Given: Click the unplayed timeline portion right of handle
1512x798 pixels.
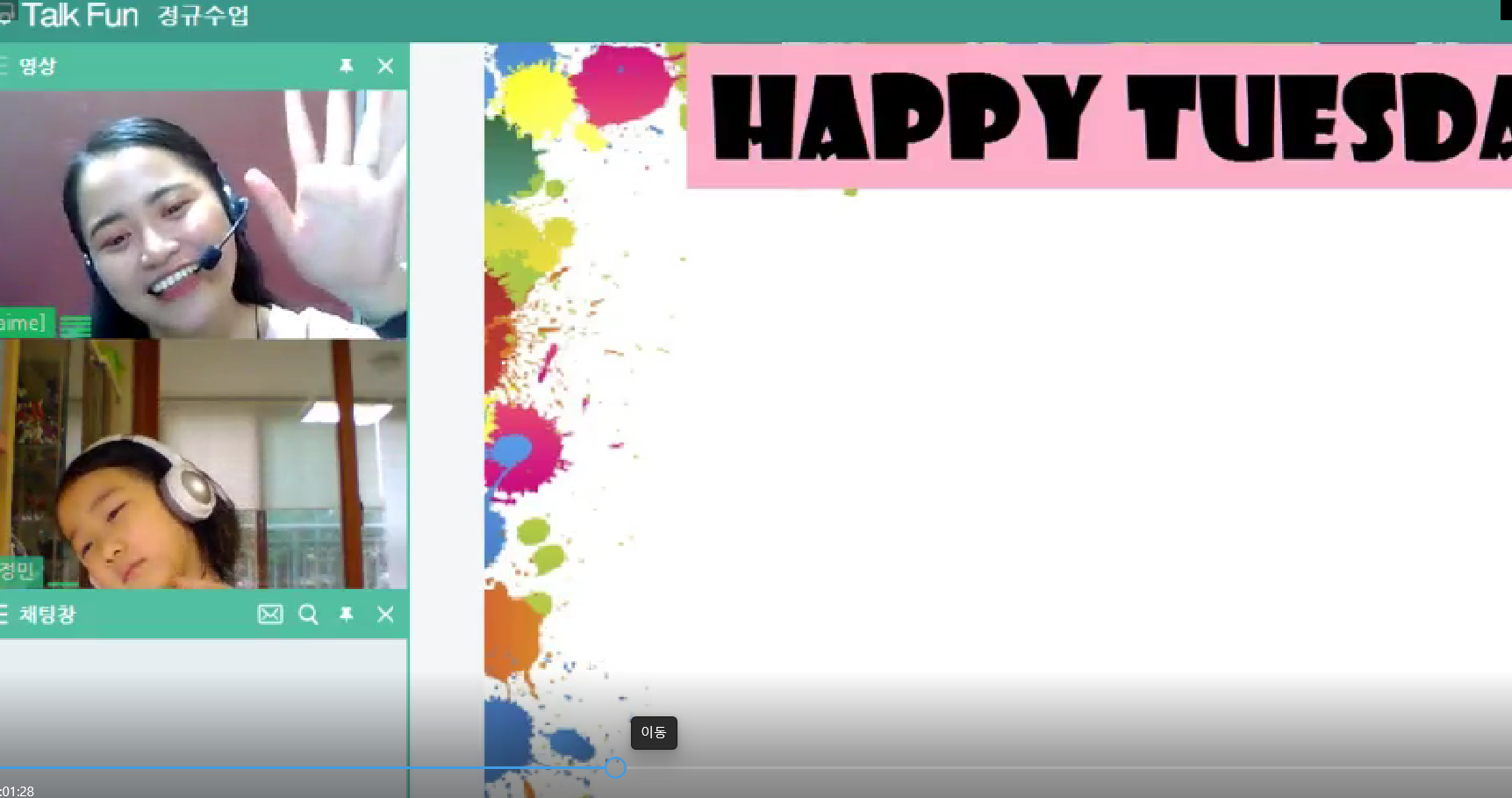Looking at the screenshot, I should click(1053, 768).
